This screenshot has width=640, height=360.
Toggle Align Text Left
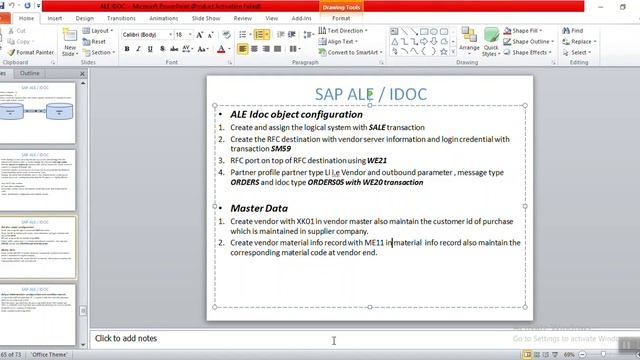242,49
